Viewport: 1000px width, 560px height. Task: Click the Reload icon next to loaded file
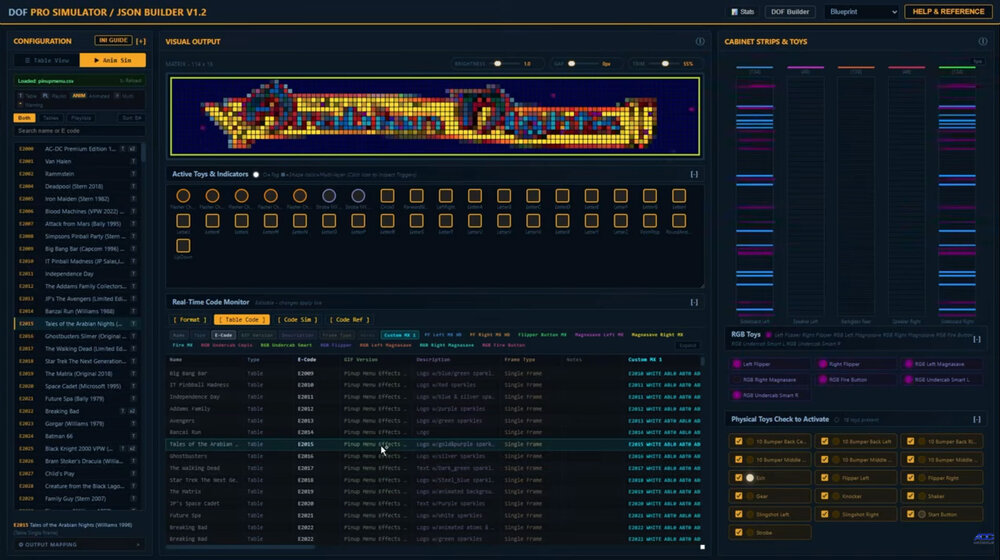[x=131, y=81]
